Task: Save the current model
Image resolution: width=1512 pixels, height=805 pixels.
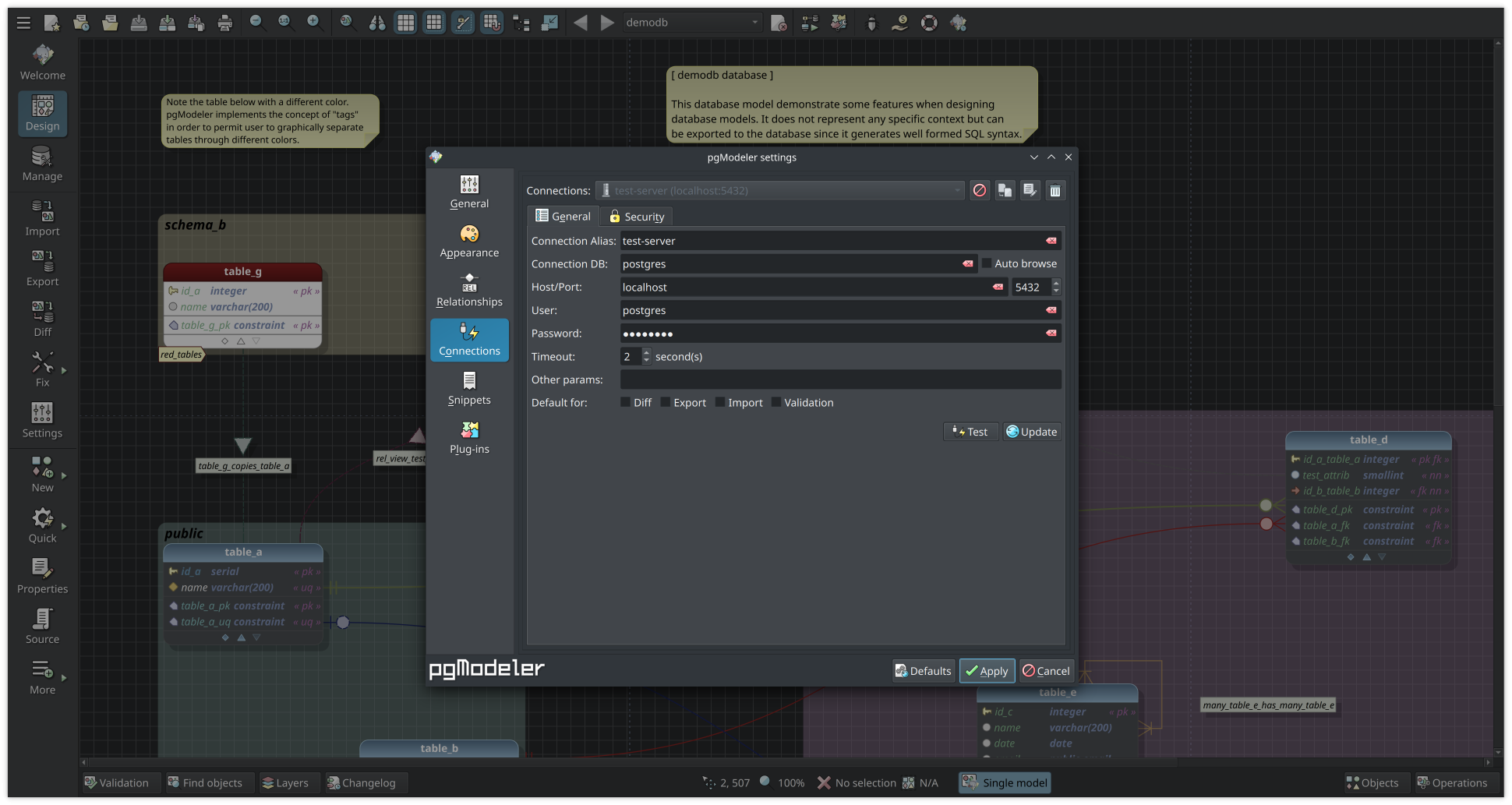Action: pyautogui.click(x=139, y=23)
